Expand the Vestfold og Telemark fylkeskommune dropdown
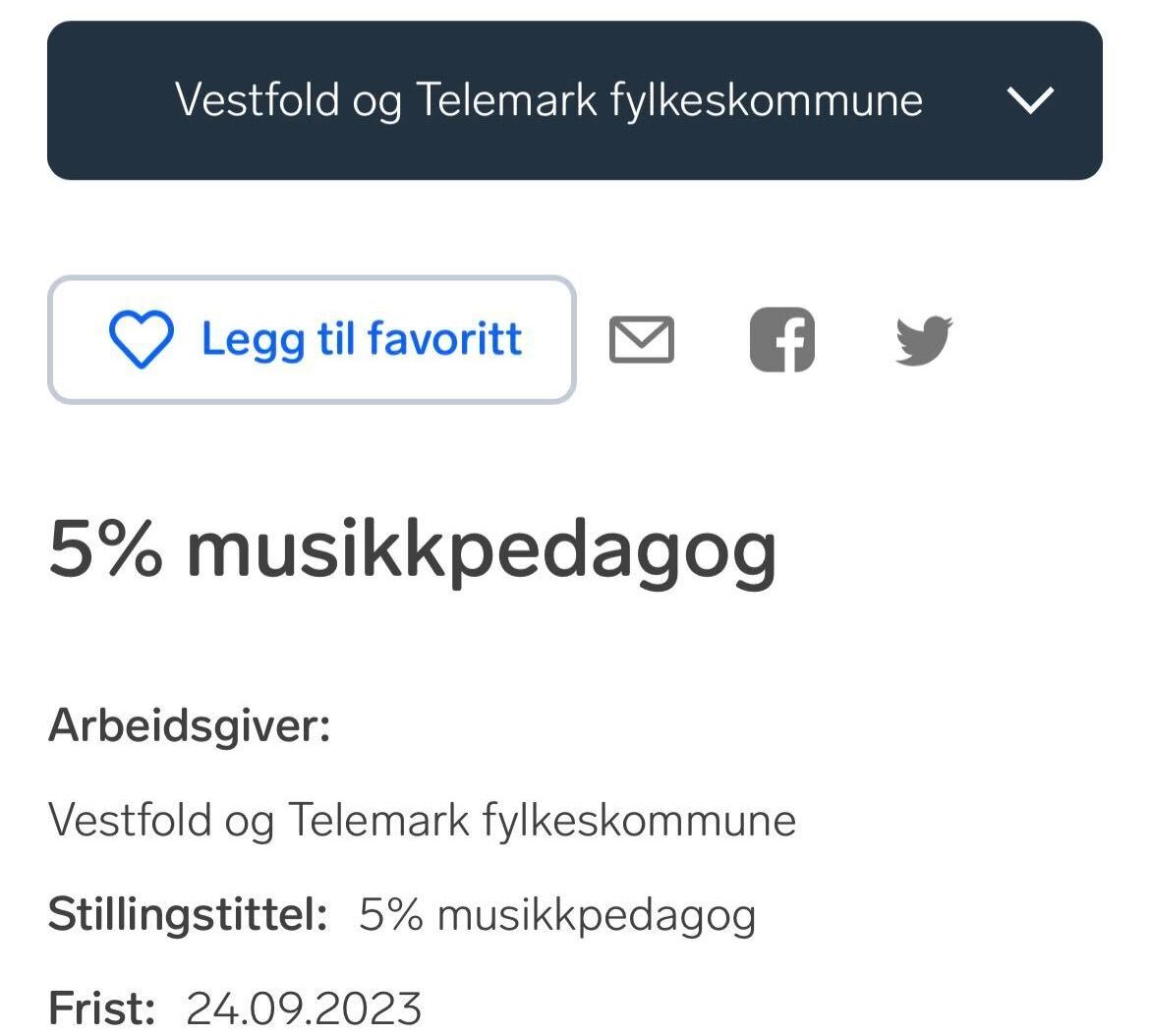This screenshot has height=1036, width=1150. pyautogui.click(x=574, y=100)
